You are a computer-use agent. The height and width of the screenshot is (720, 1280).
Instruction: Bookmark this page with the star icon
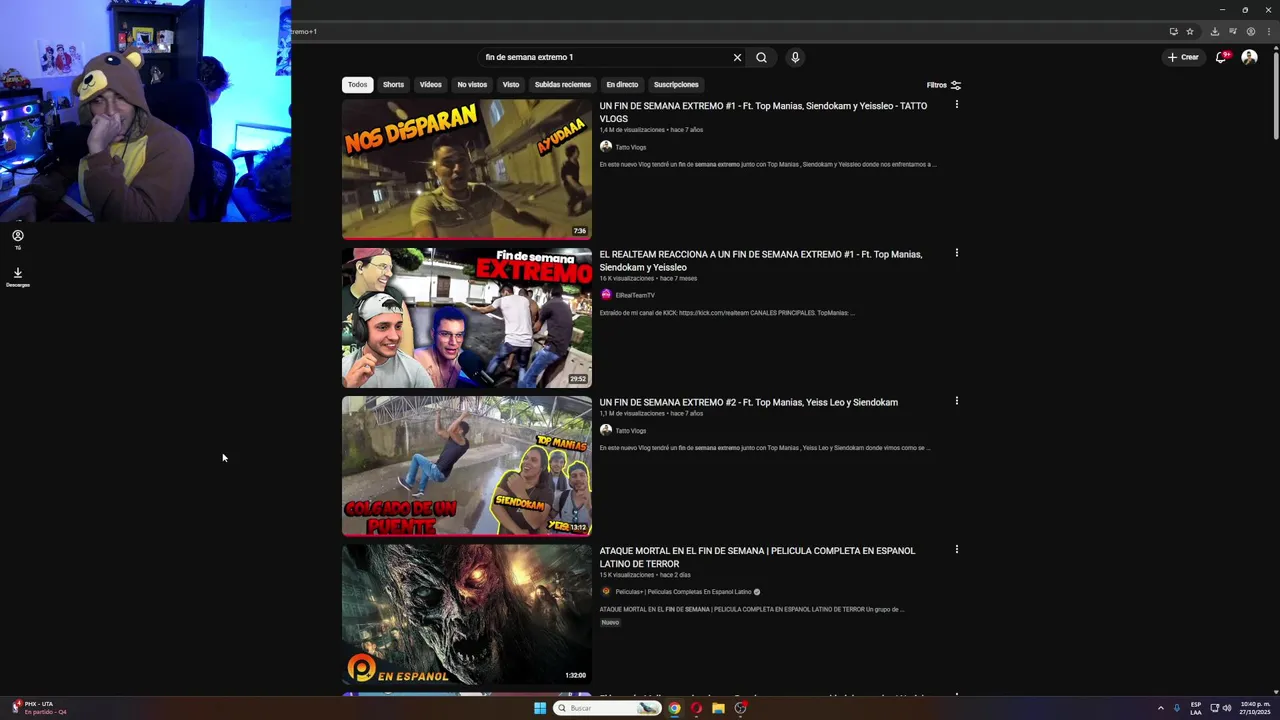[x=1190, y=31]
